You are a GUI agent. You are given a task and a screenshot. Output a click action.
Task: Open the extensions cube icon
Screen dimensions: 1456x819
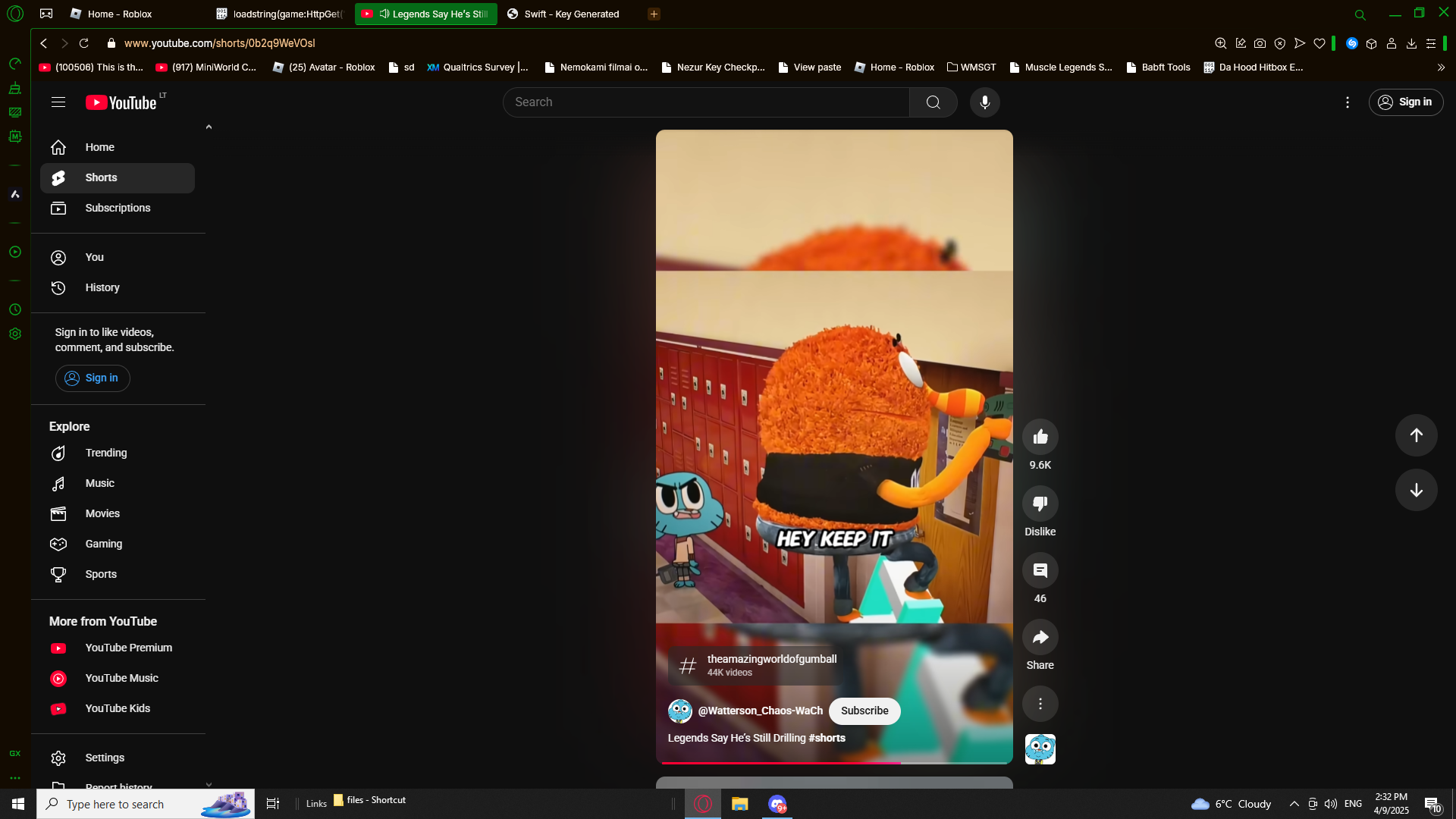tap(1371, 43)
